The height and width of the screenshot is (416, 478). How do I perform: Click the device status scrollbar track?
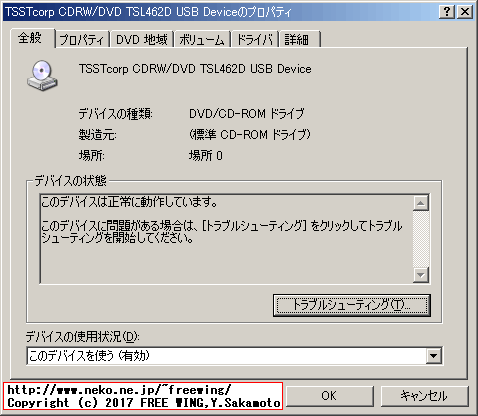(421, 239)
